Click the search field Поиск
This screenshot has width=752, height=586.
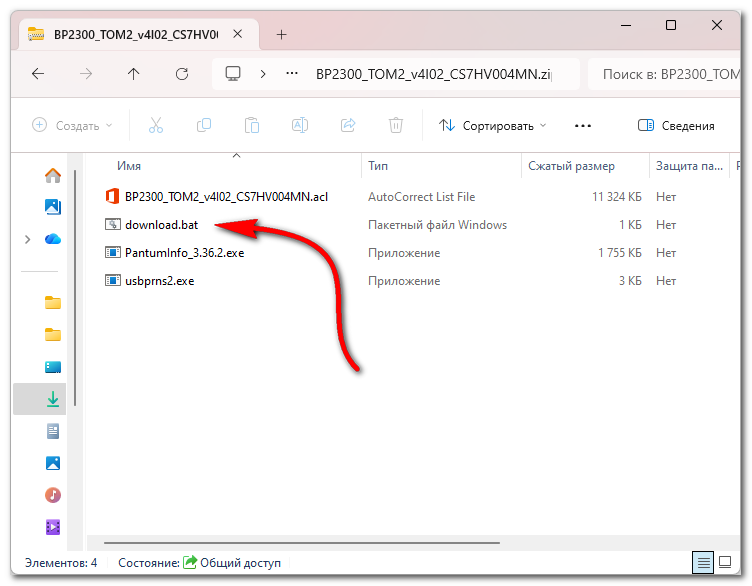[665, 74]
